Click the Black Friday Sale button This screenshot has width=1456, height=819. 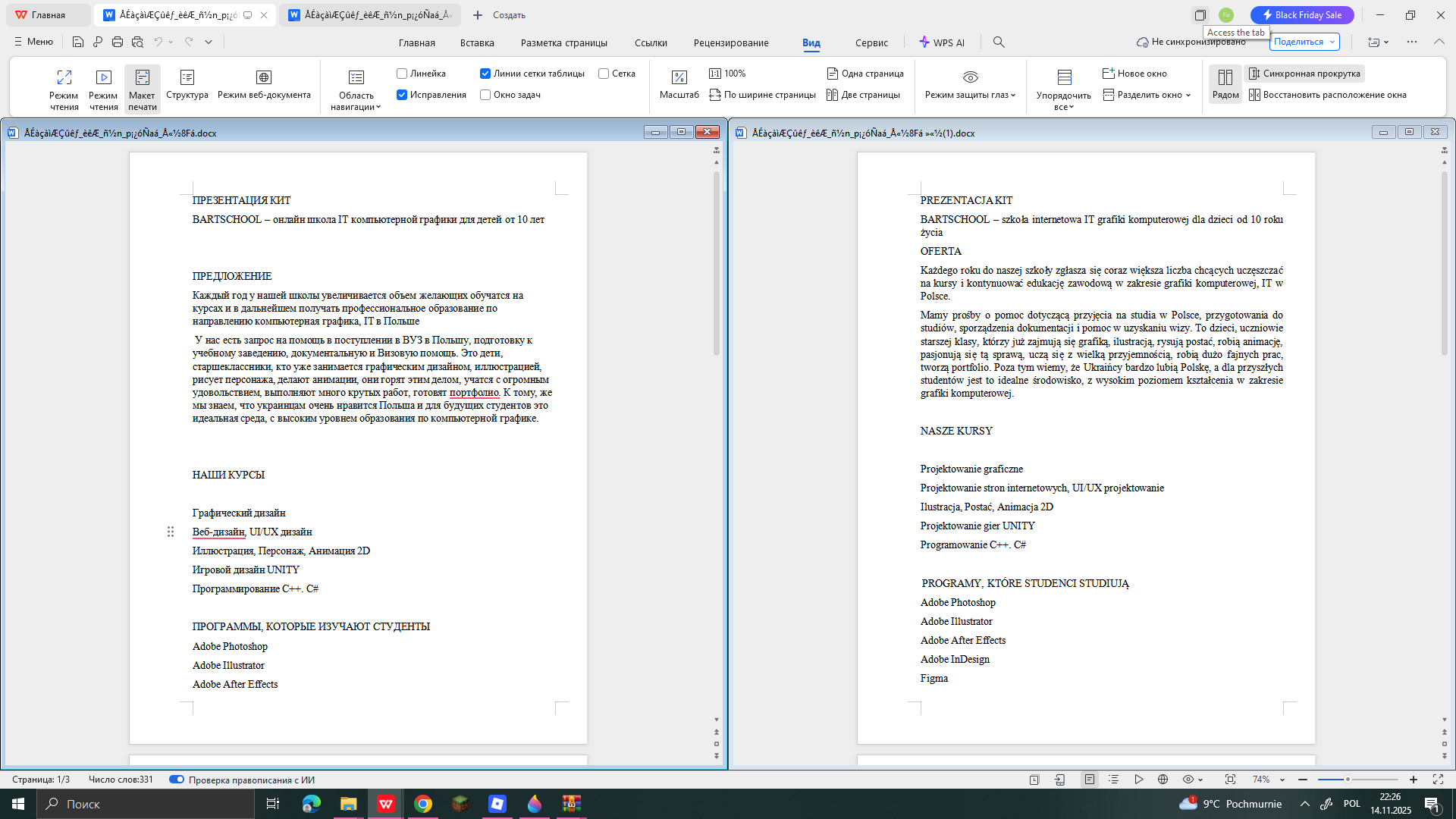[1302, 15]
